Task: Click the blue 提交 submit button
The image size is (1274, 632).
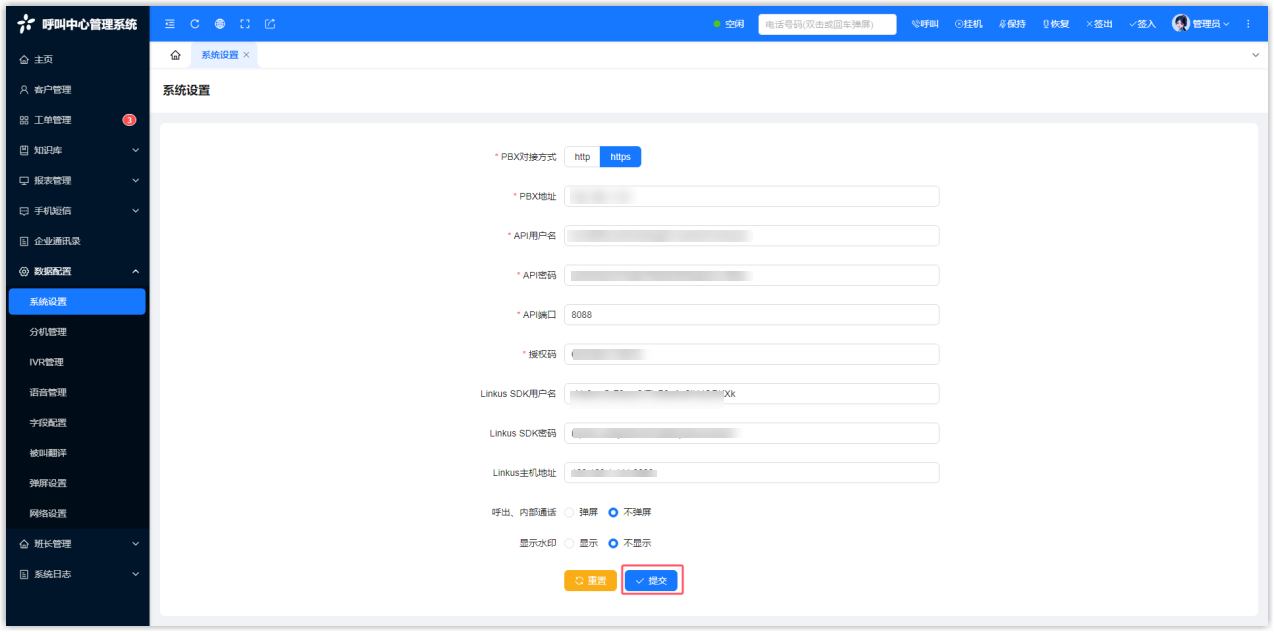Action: [651, 581]
